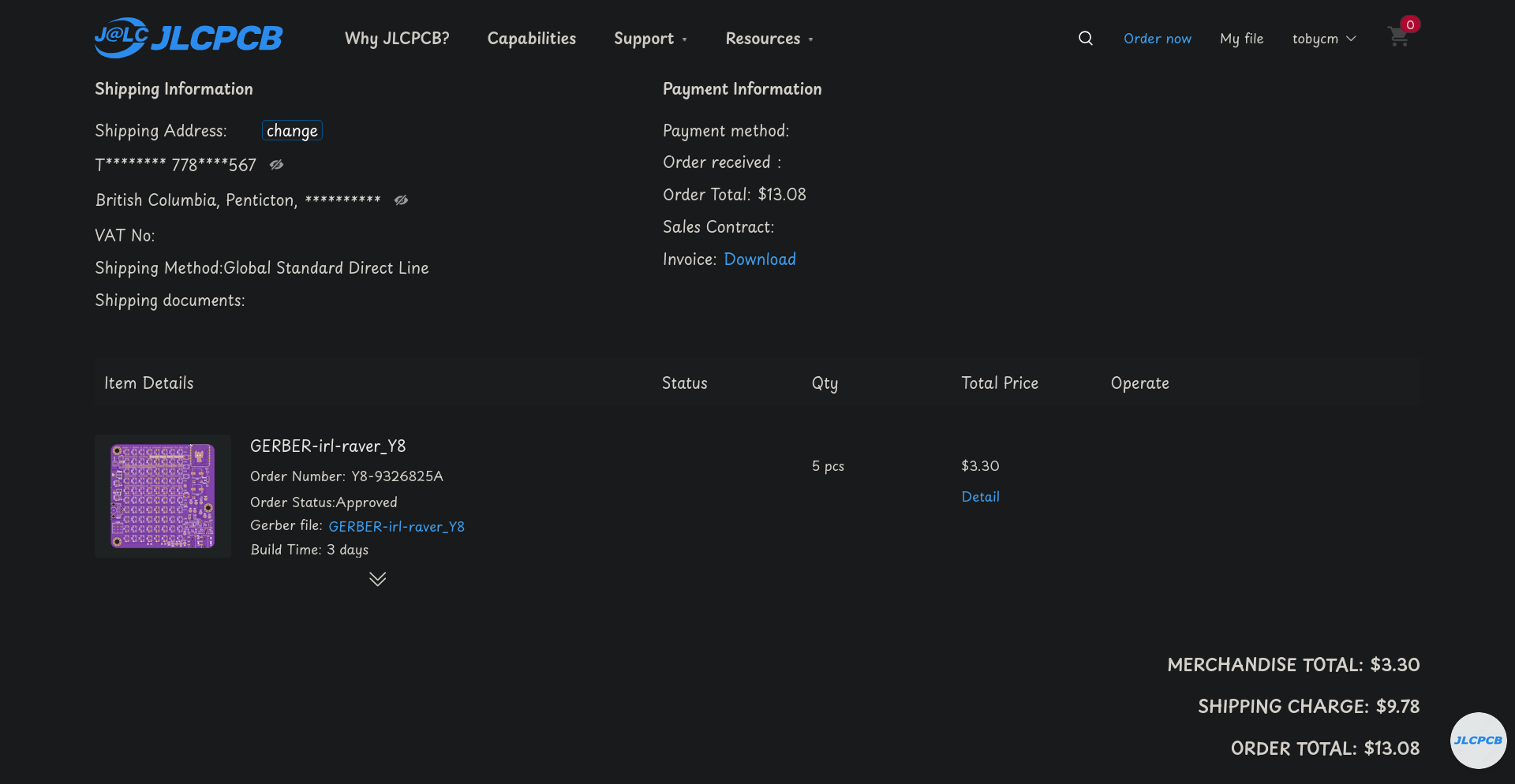The height and width of the screenshot is (784, 1515).
Task: Click the SHIPPING CHARGE: $9.78 line
Action: tap(1308, 707)
